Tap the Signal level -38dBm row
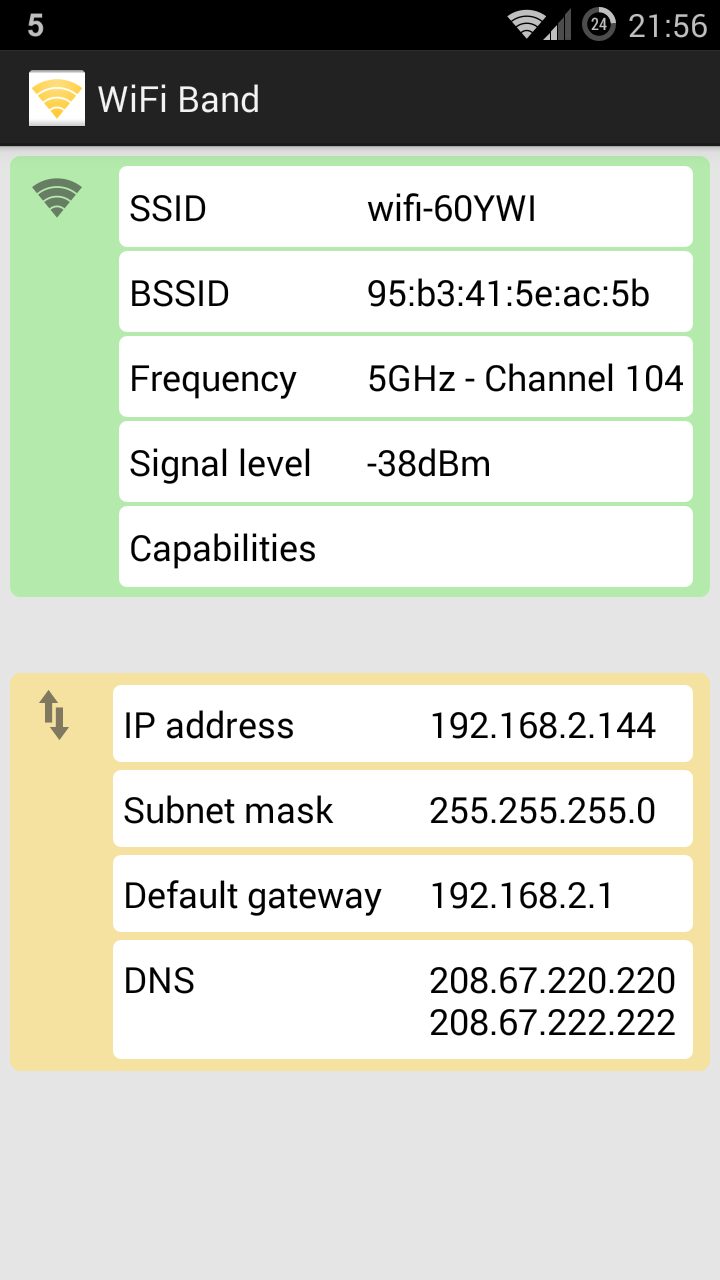This screenshot has height=1280, width=720. pos(405,462)
